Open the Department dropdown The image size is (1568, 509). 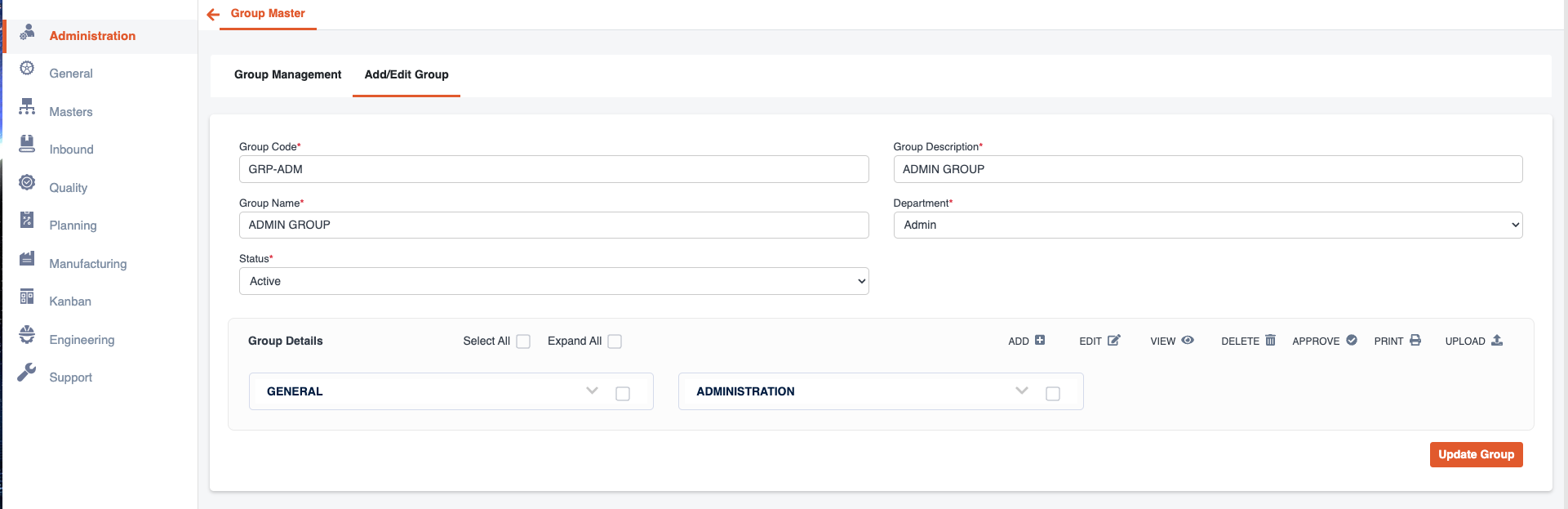pyautogui.click(x=1207, y=225)
